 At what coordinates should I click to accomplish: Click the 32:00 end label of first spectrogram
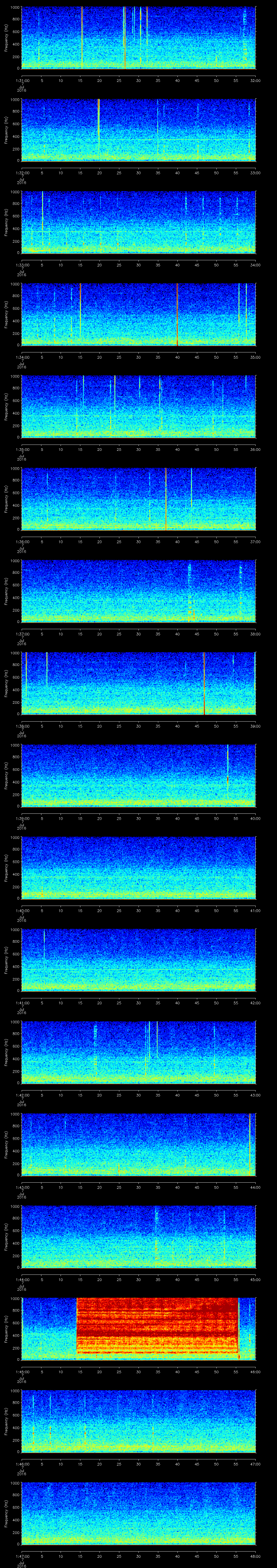[255, 80]
